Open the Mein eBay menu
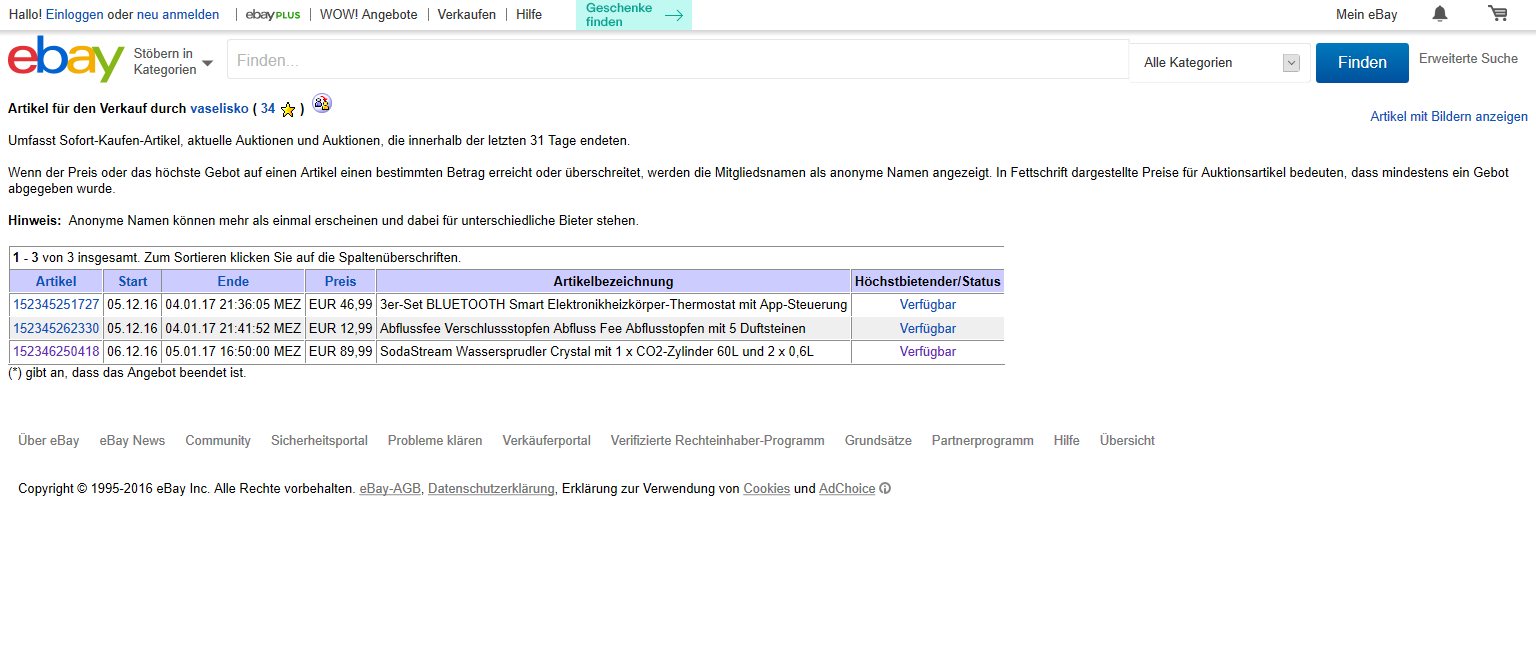This screenshot has width=1536, height=654. point(1366,14)
